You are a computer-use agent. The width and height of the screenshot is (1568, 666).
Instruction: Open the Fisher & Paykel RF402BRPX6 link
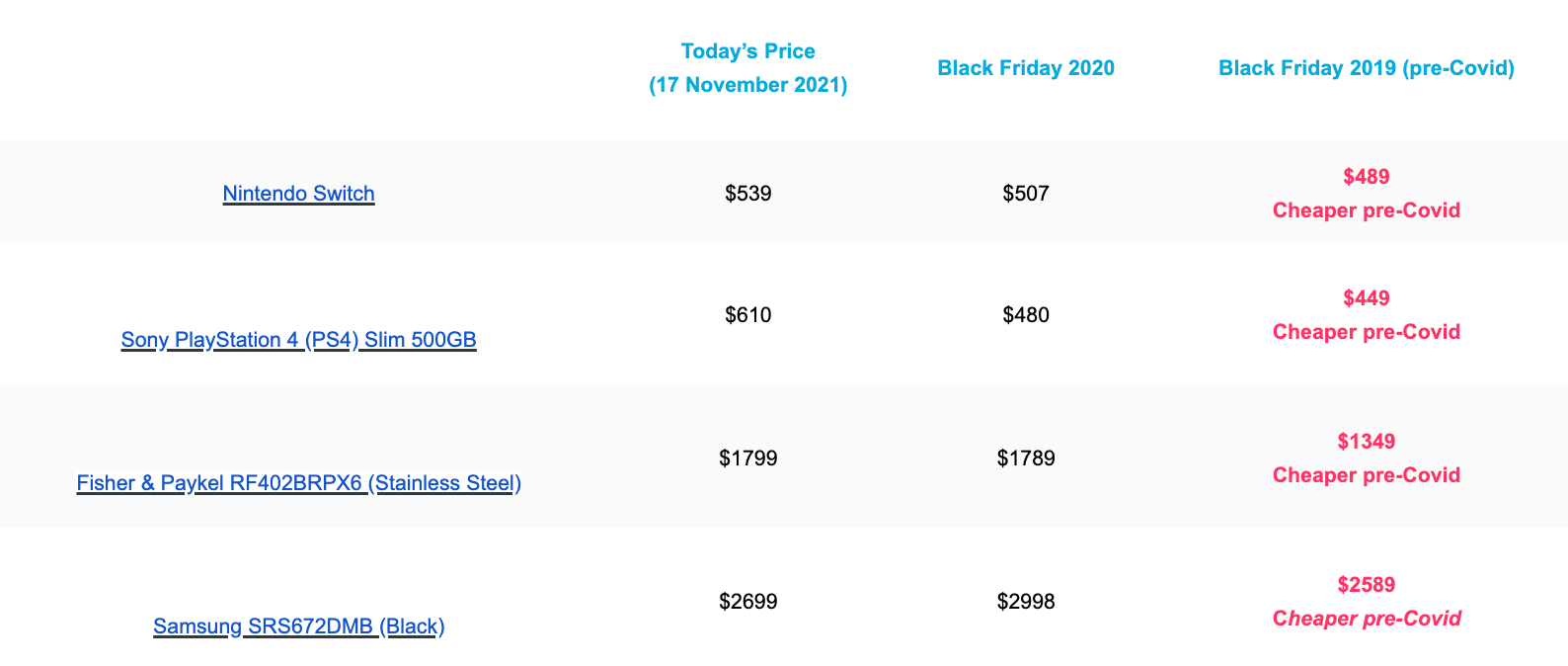298,483
